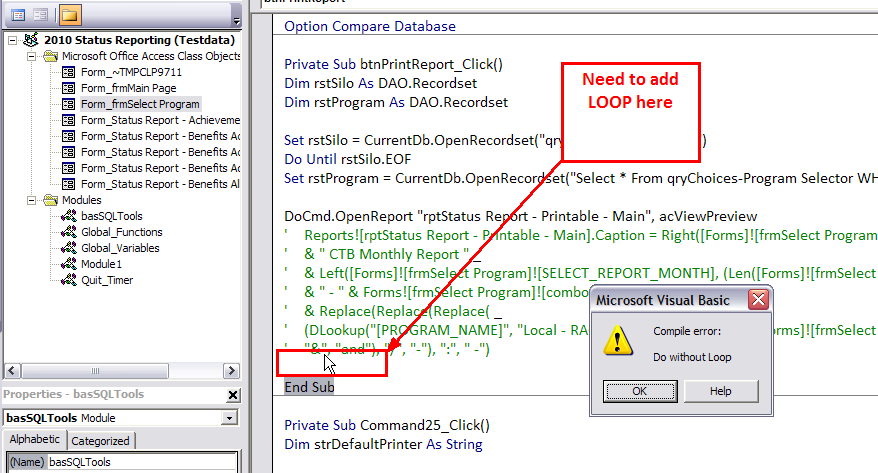
Task: Click the DoCmd.OpenReport code line
Action: [x=521, y=217]
